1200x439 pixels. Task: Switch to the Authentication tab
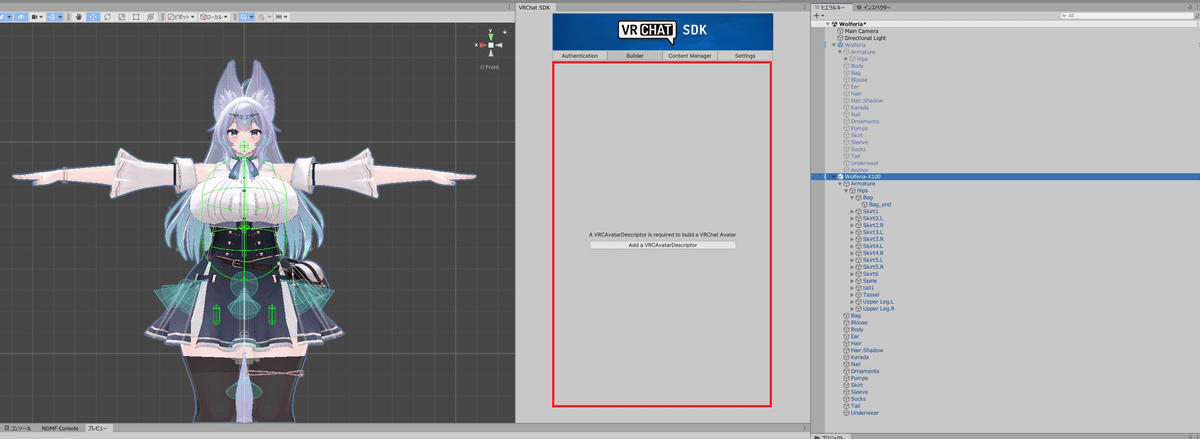pyautogui.click(x=580, y=56)
